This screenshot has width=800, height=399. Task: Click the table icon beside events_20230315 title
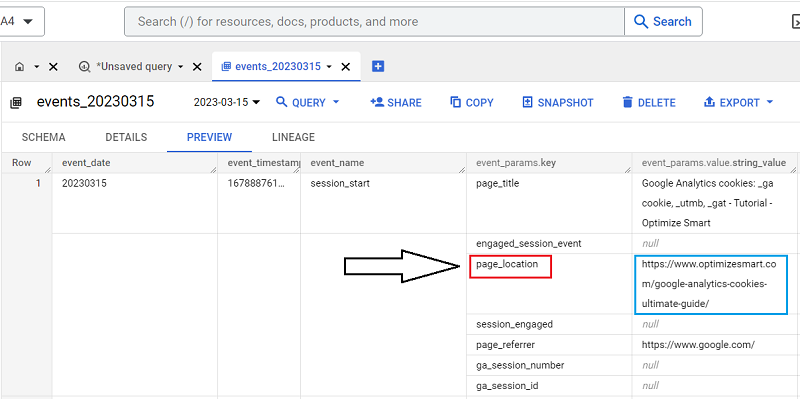pos(16,103)
